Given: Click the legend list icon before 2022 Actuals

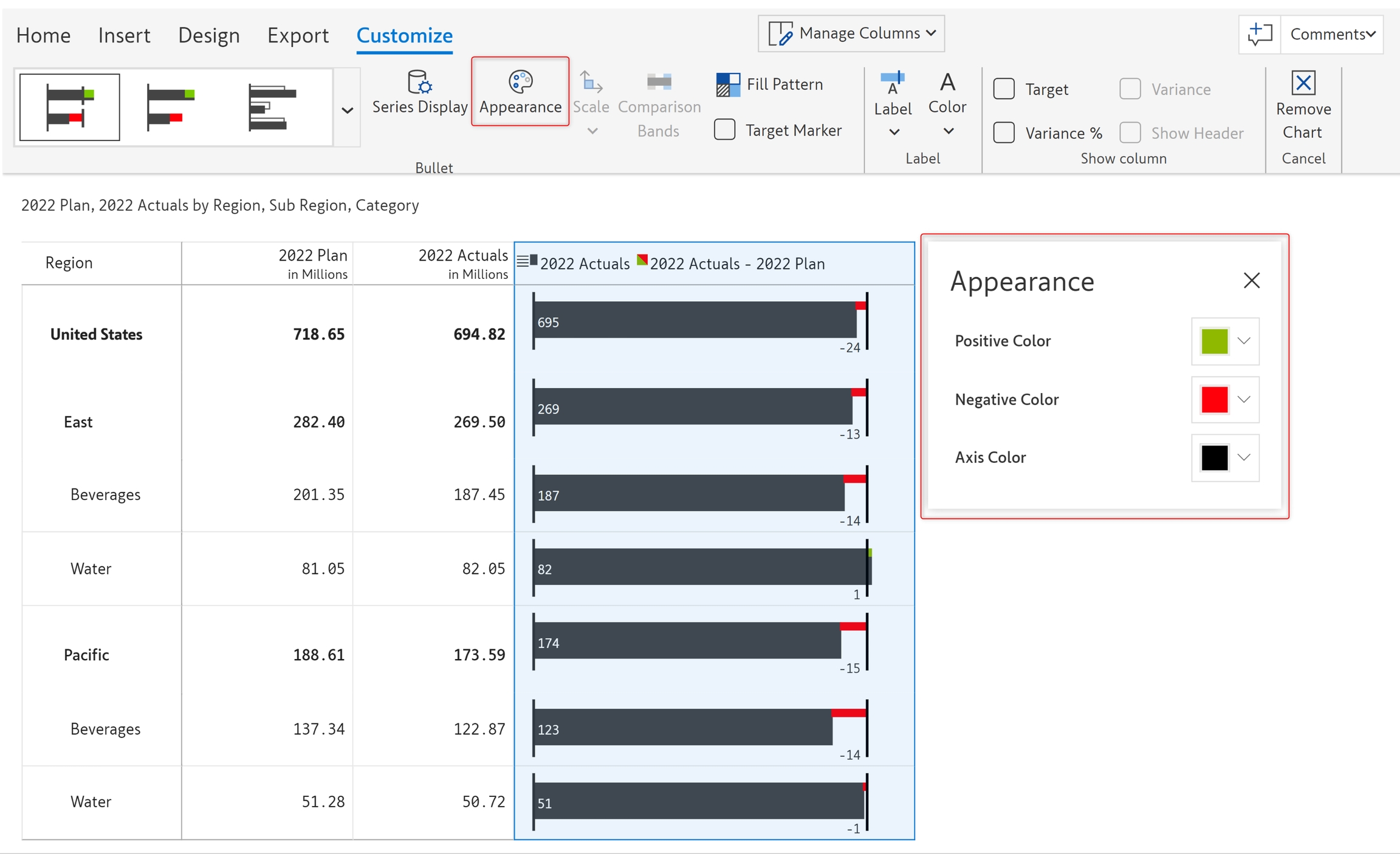Looking at the screenshot, I should tap(523, 262).
